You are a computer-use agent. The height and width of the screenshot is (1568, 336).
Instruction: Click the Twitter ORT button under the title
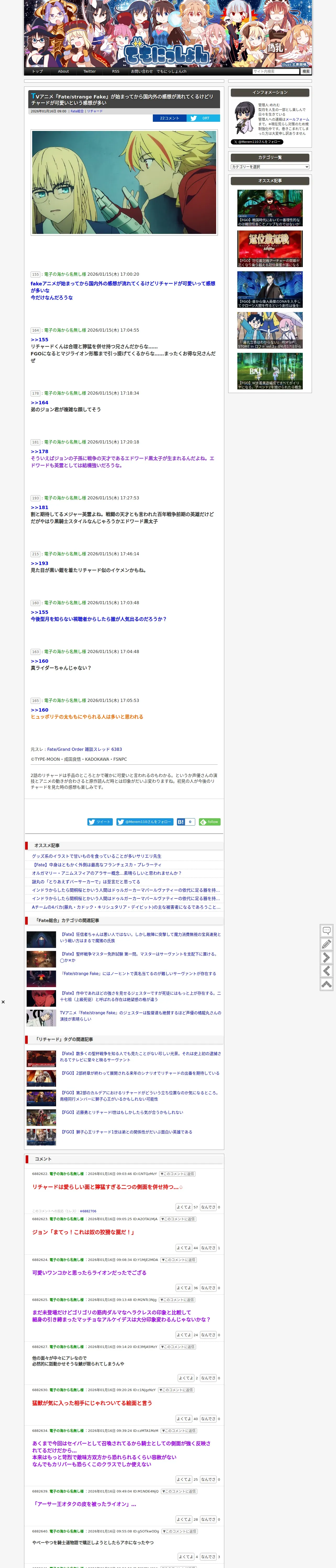(203, 118)
